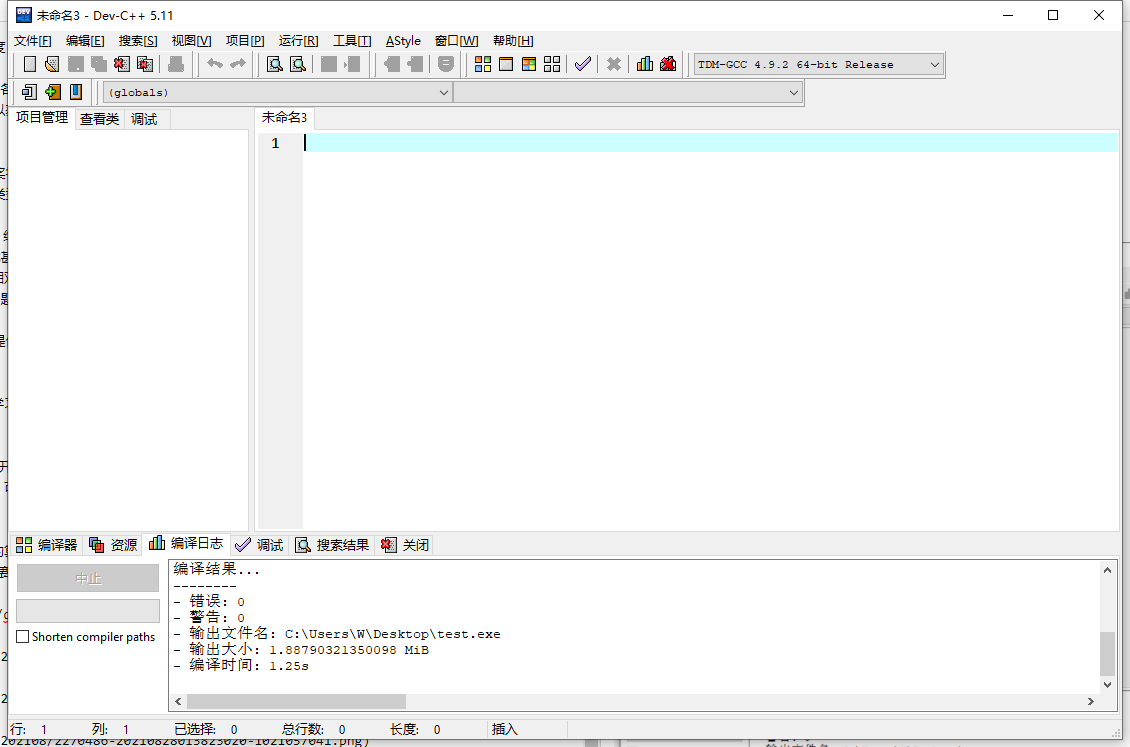Open the TDM-GCC 4.9.2 compiler set dropdown
Viewport: 1130px width, 747px height.
coord(818,64)
